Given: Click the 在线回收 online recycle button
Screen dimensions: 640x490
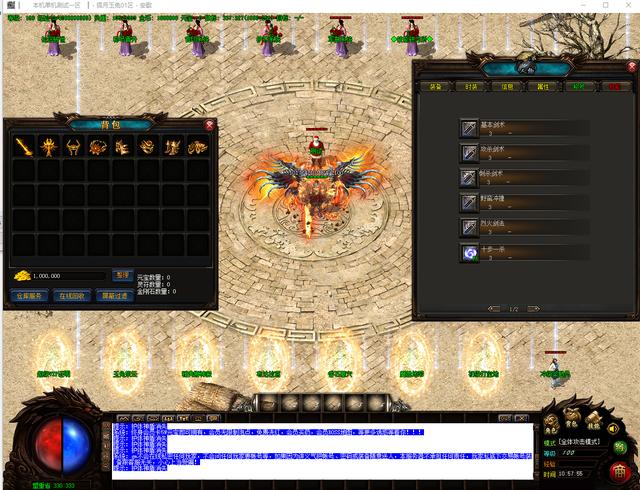Looking at the screenshot, I should pyautogui.click(x=72, y=296).
